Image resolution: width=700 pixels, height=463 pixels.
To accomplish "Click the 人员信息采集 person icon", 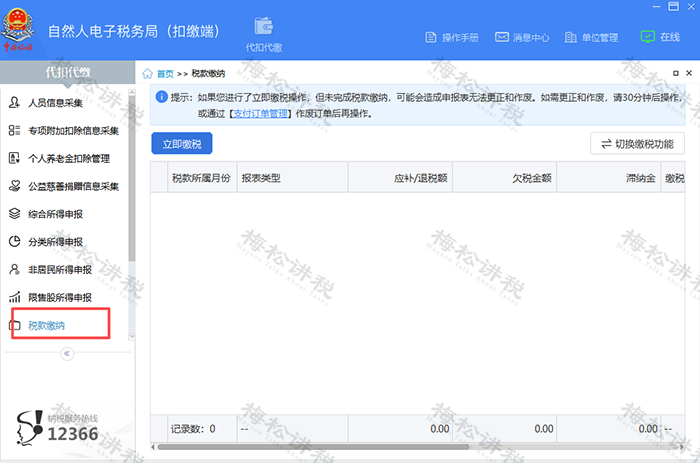I will point(14,103).
